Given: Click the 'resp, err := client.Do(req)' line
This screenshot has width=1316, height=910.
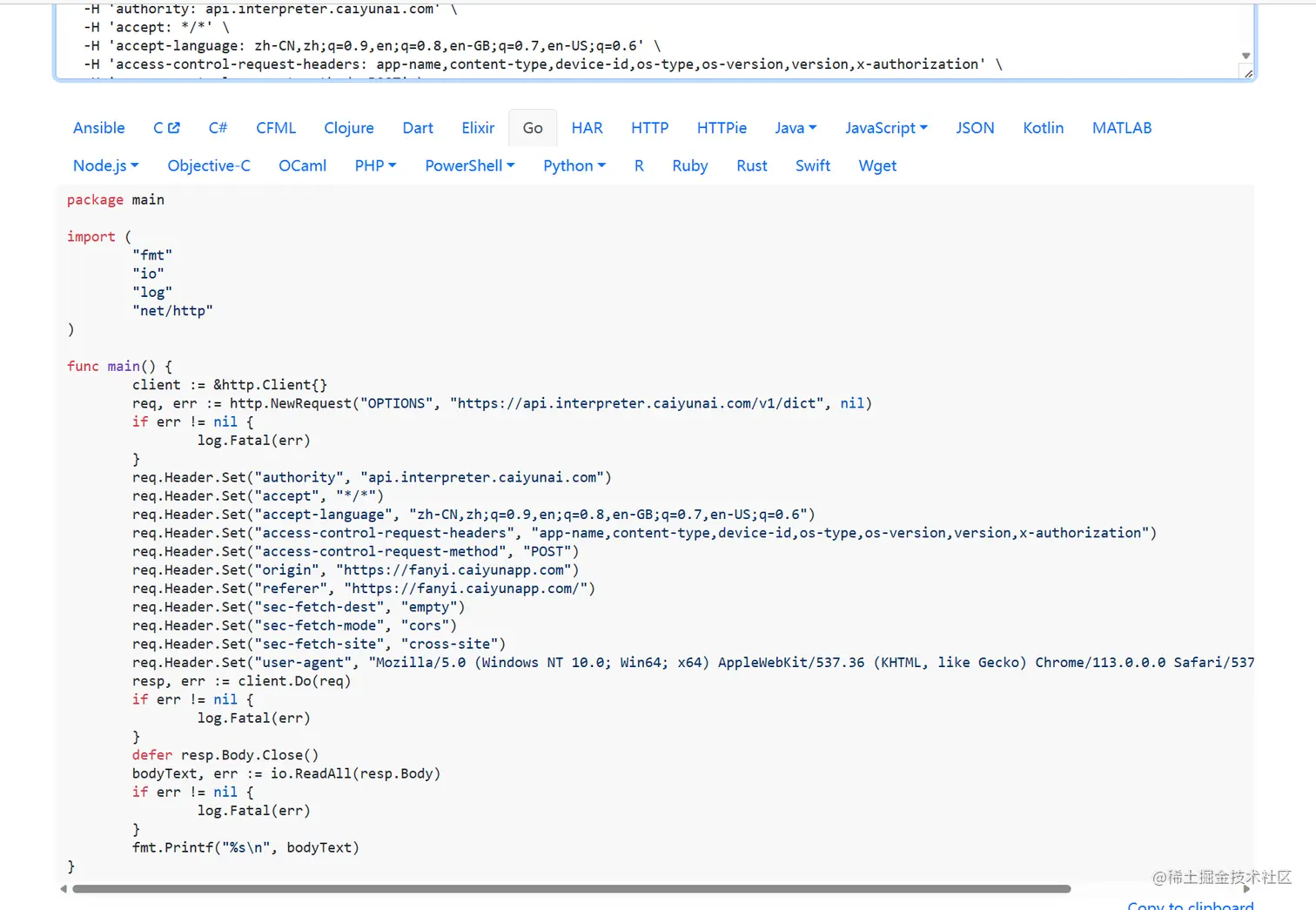Looking at the screenshot, I should click(x=242, y=681).
